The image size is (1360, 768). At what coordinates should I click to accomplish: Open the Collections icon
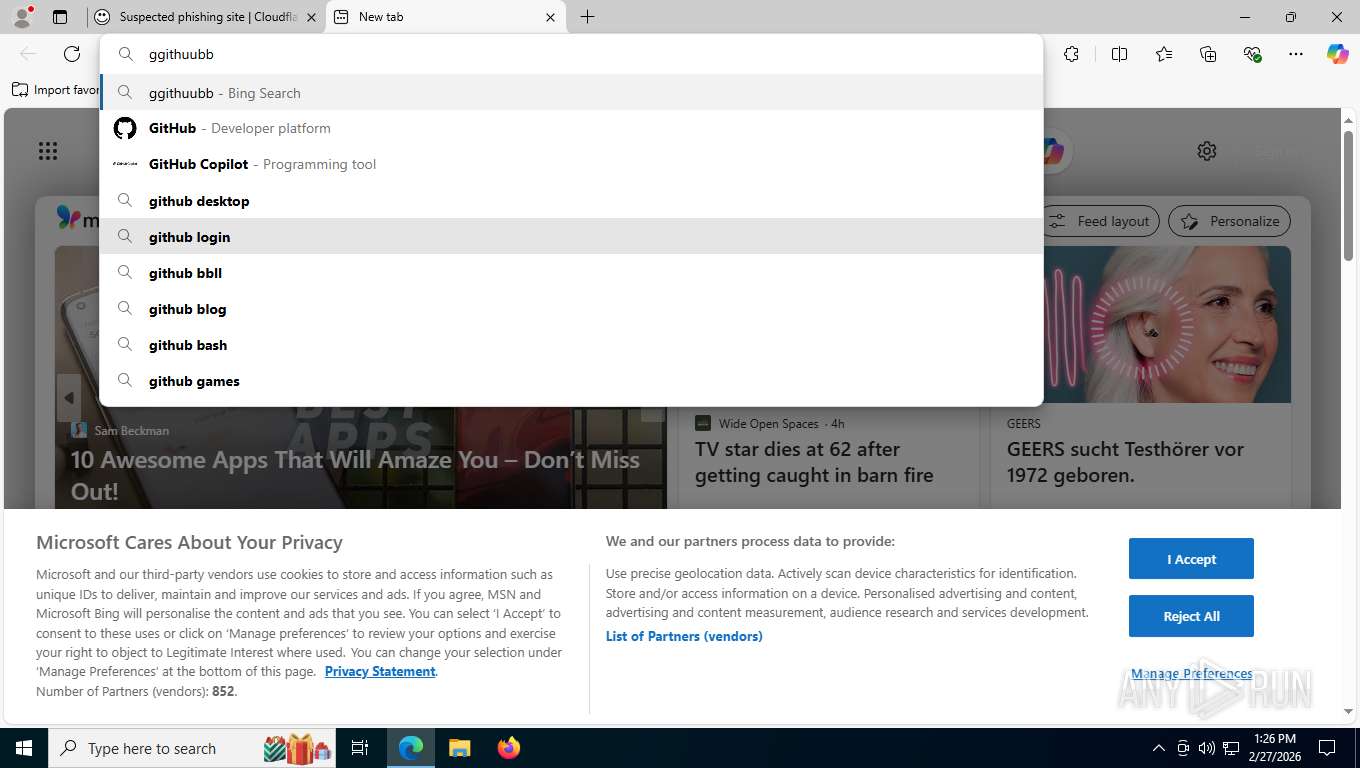click(1208, 54)
